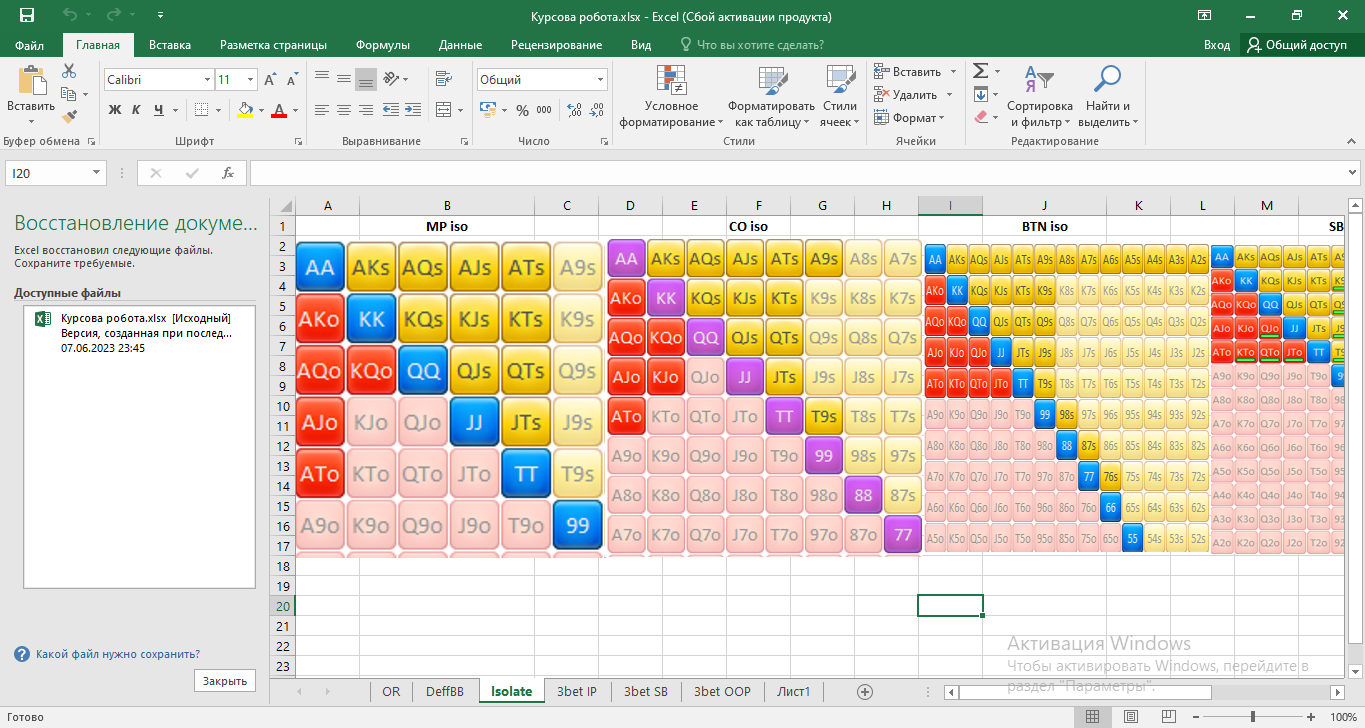Click the borders icon in Шрифт group
The image size is (1365, 728).
point(201,110)
